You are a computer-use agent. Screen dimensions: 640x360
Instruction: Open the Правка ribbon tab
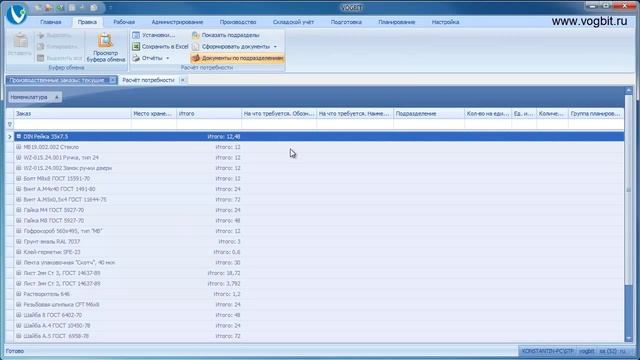(87, 22)
